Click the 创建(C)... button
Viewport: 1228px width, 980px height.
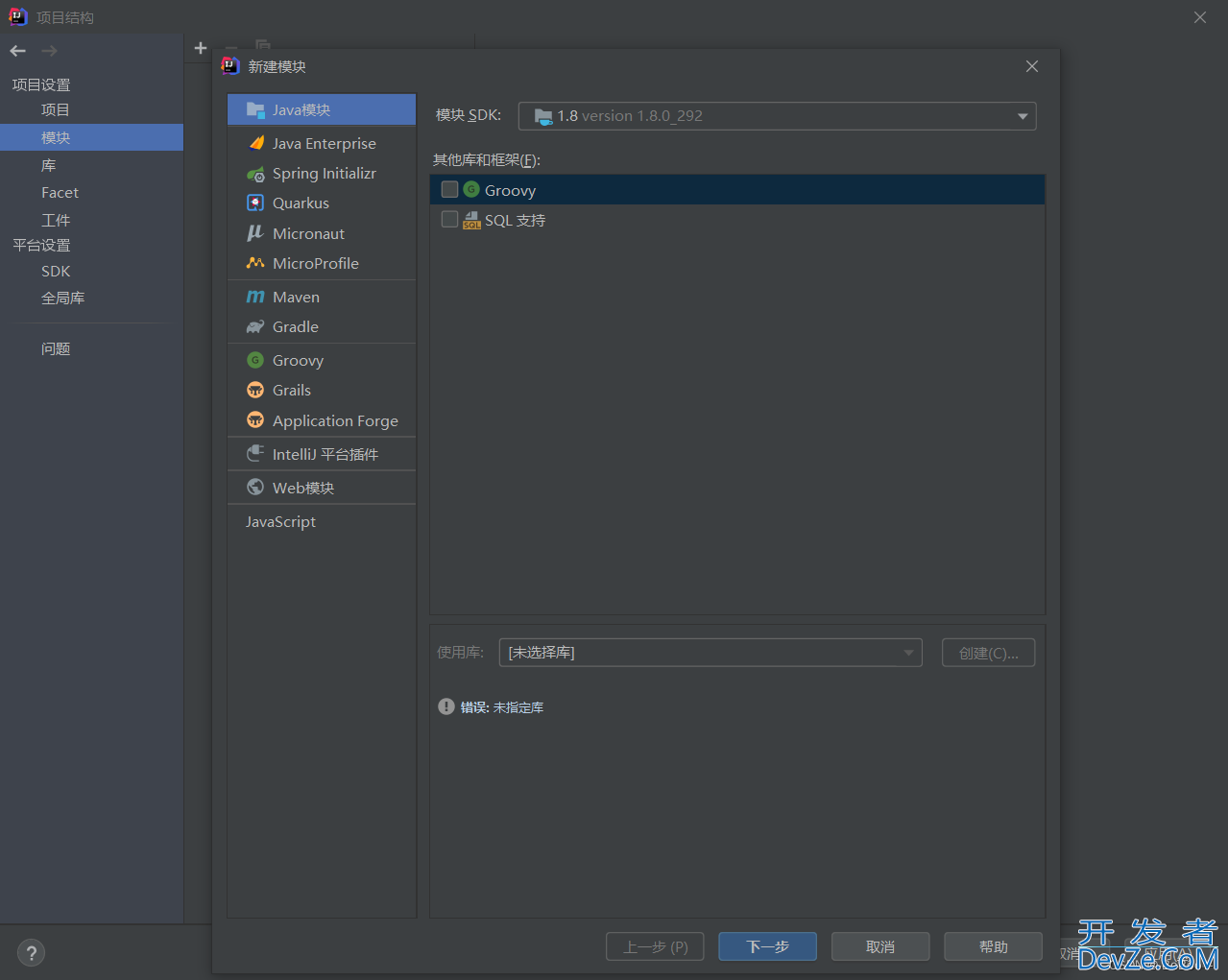coord(989,653)
